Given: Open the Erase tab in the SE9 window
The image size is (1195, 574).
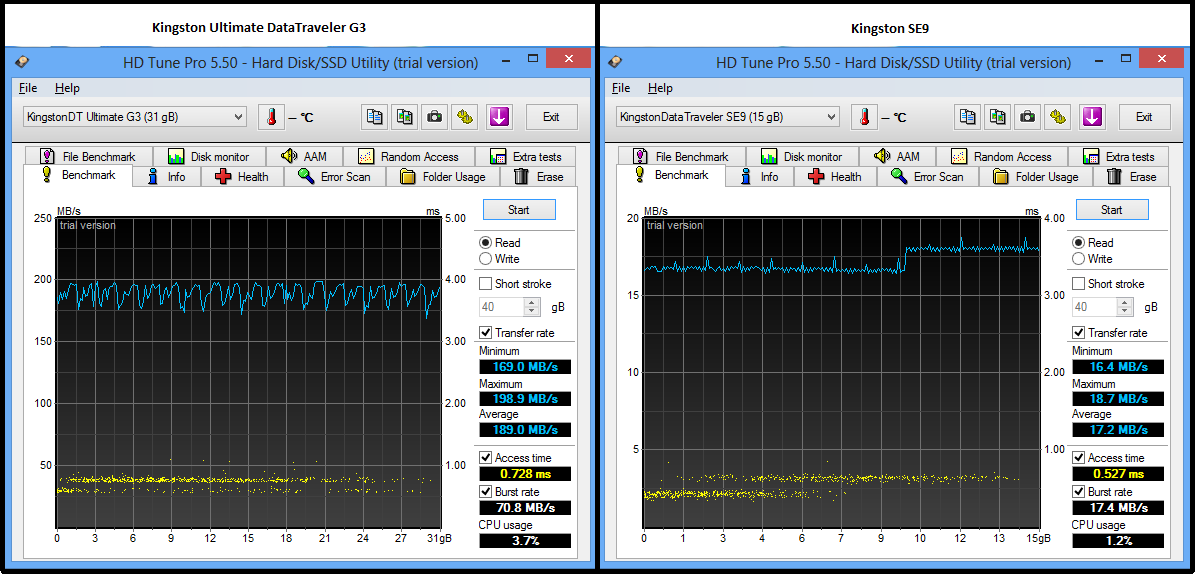Looking at the screenshot, I should pyautogui.click(x=1132, y=177).
